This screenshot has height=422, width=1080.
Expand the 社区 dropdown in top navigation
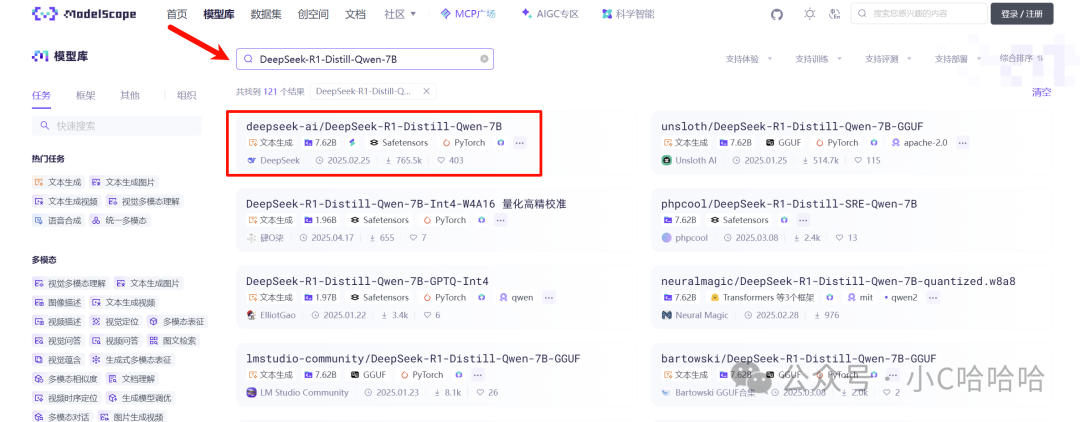click(x=400, y=14)
